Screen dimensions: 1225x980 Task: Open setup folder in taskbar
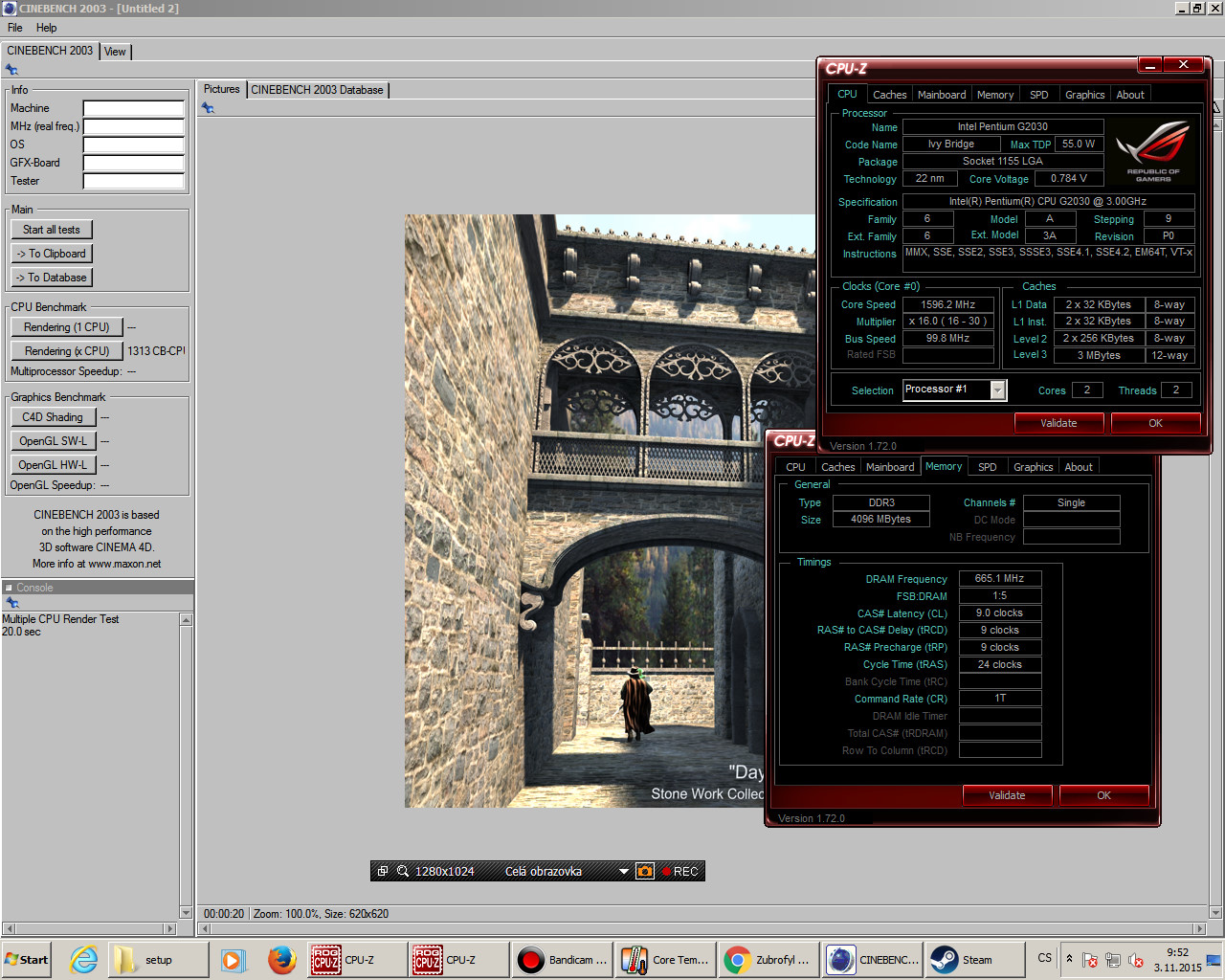(x=159, y=960)
